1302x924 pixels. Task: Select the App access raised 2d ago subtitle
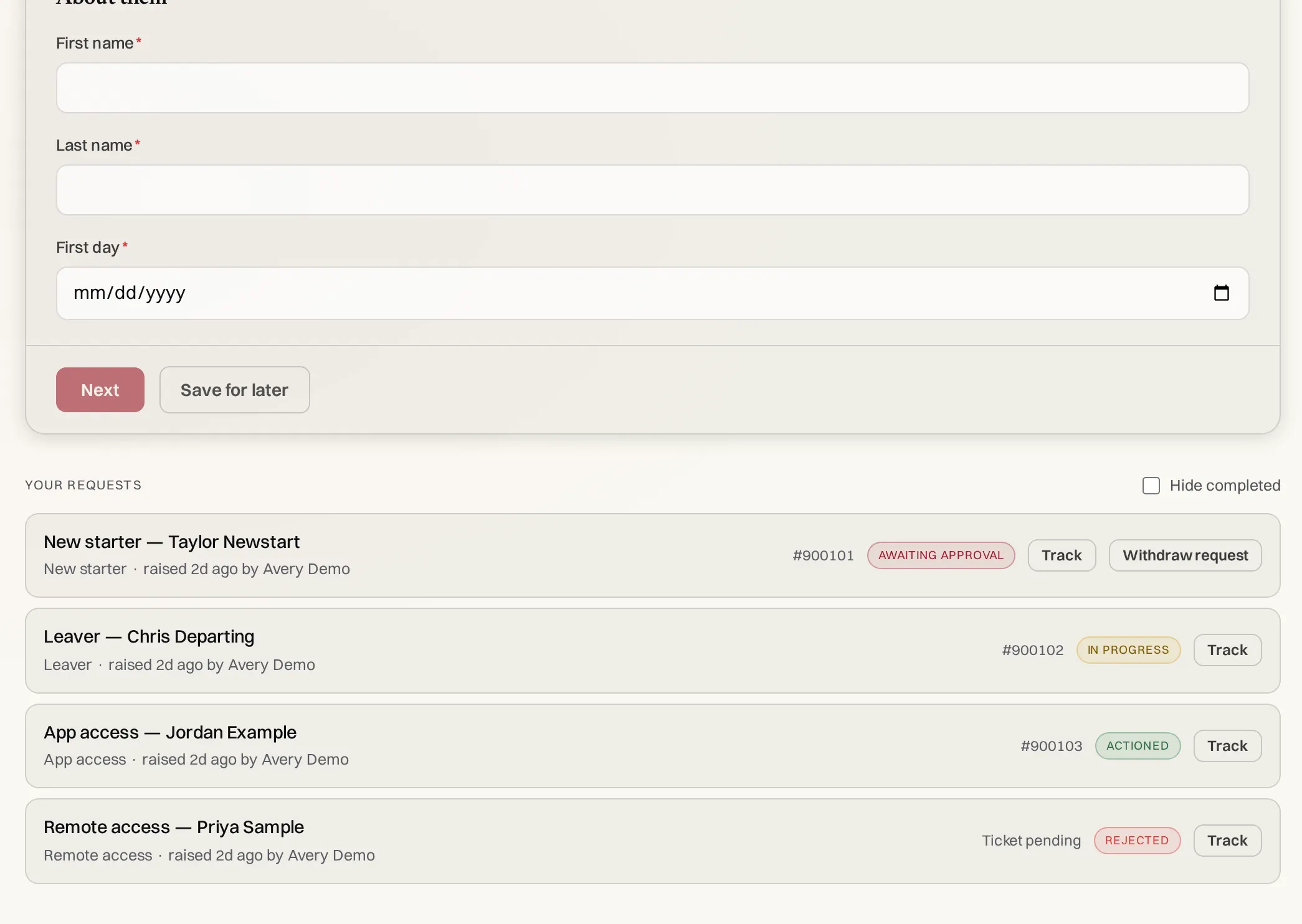point(196,760)
